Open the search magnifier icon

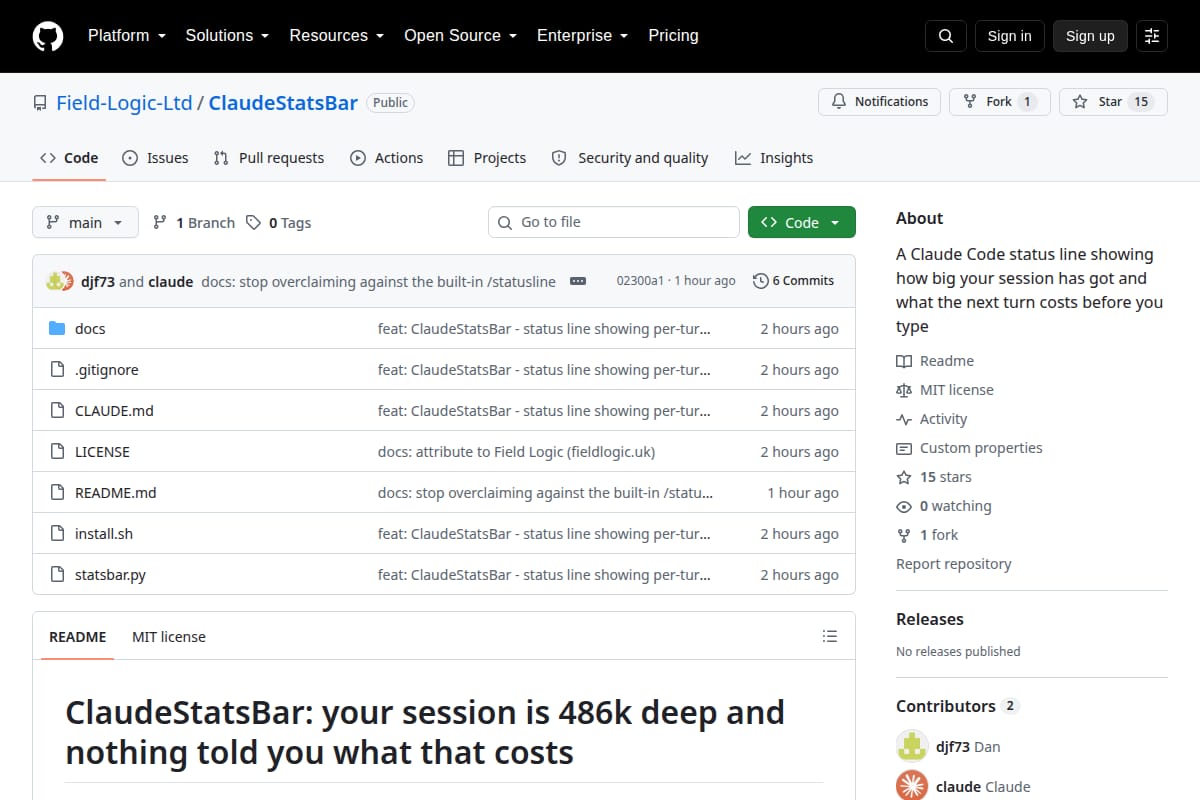[946, 36]
